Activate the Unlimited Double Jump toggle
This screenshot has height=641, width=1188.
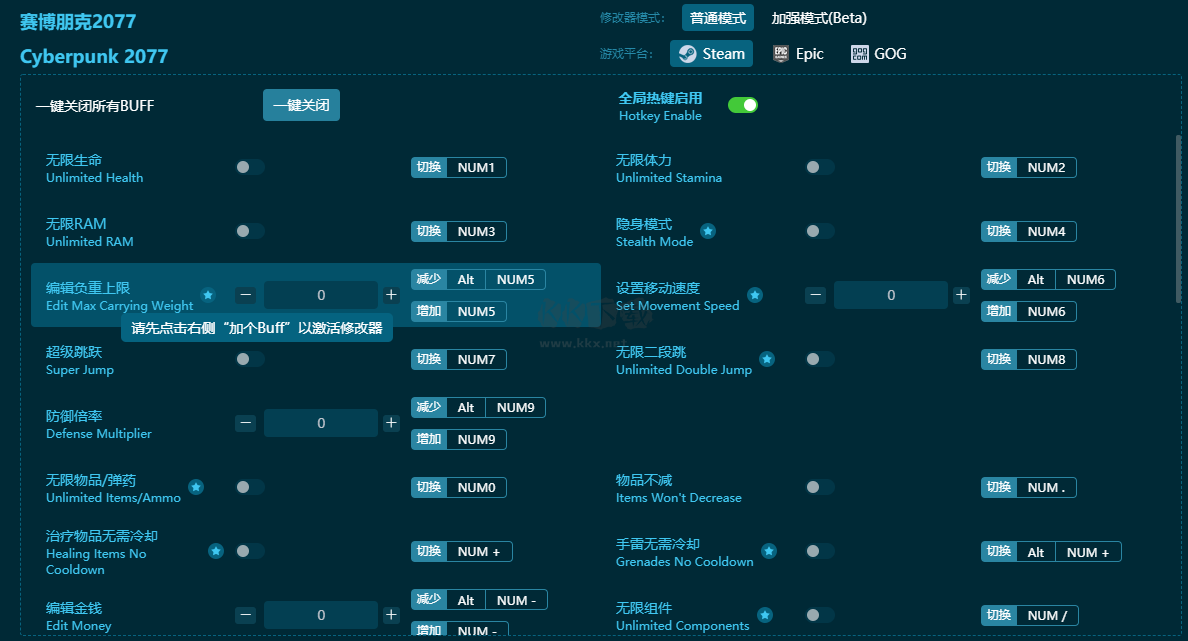pos(819,359)
